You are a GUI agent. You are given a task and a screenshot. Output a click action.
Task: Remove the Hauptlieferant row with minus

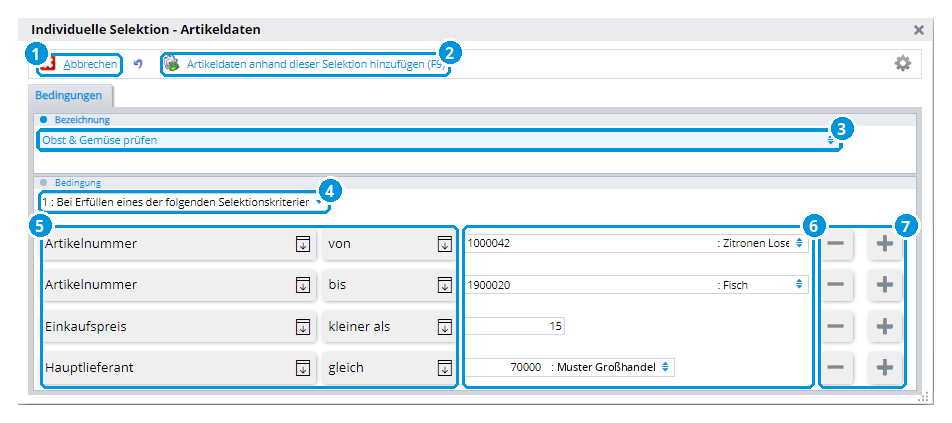tap(835, 367)
